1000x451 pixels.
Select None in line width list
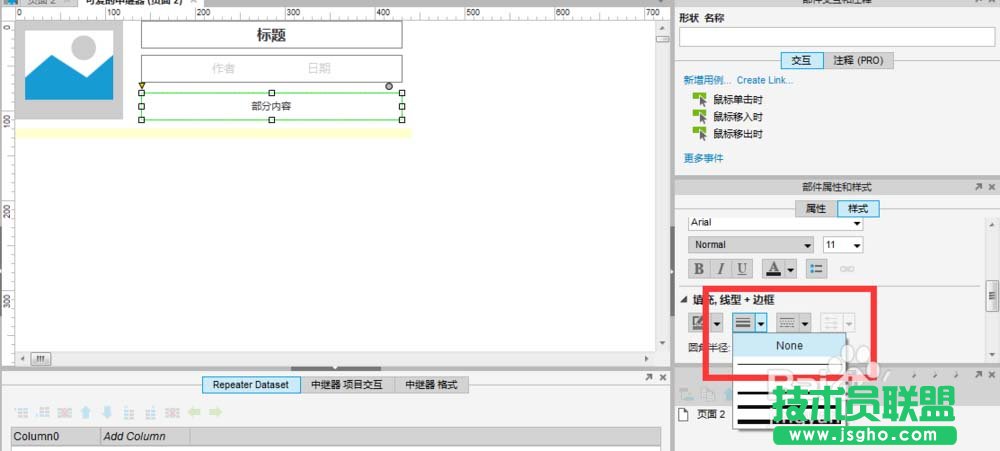click(790, 346)
